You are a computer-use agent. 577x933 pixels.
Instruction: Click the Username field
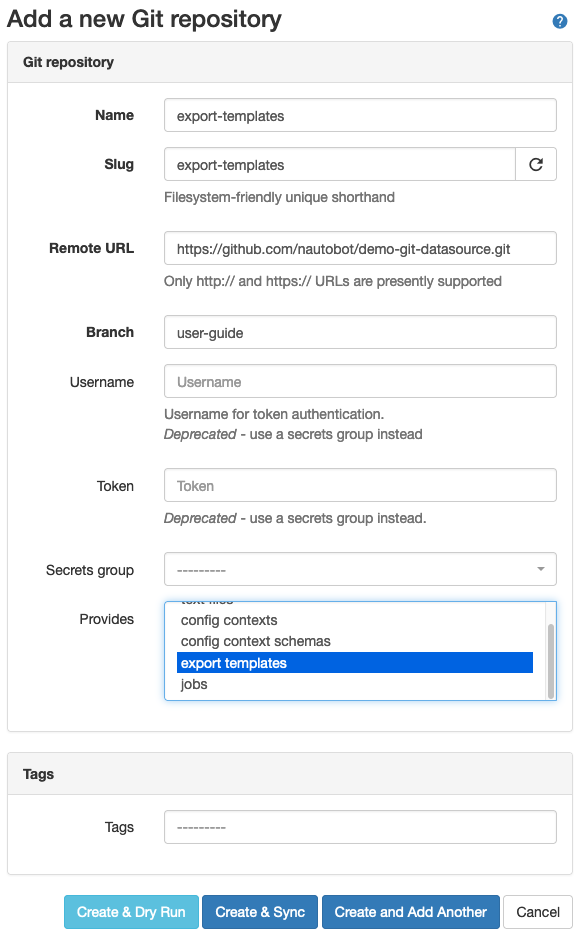click(x=359, y=381)
